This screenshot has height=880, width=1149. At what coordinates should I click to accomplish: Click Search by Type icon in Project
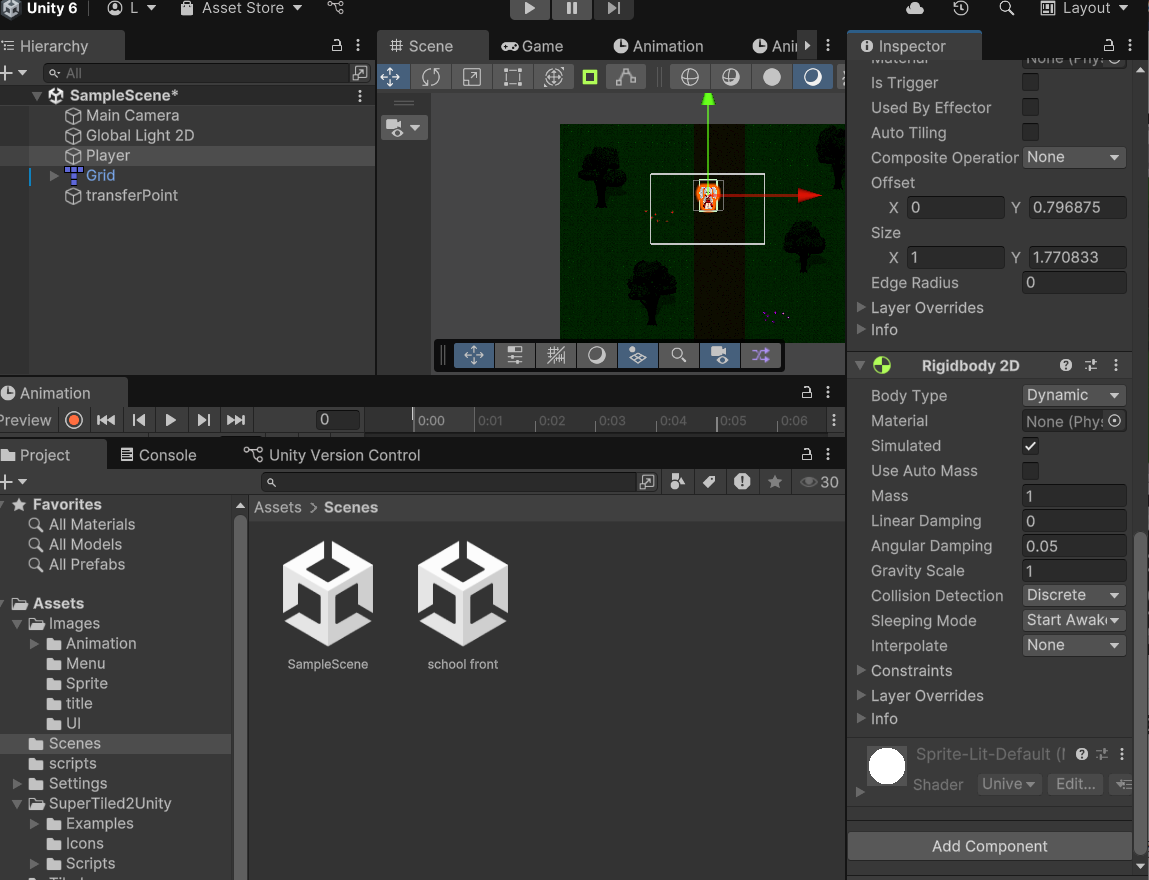678,481
